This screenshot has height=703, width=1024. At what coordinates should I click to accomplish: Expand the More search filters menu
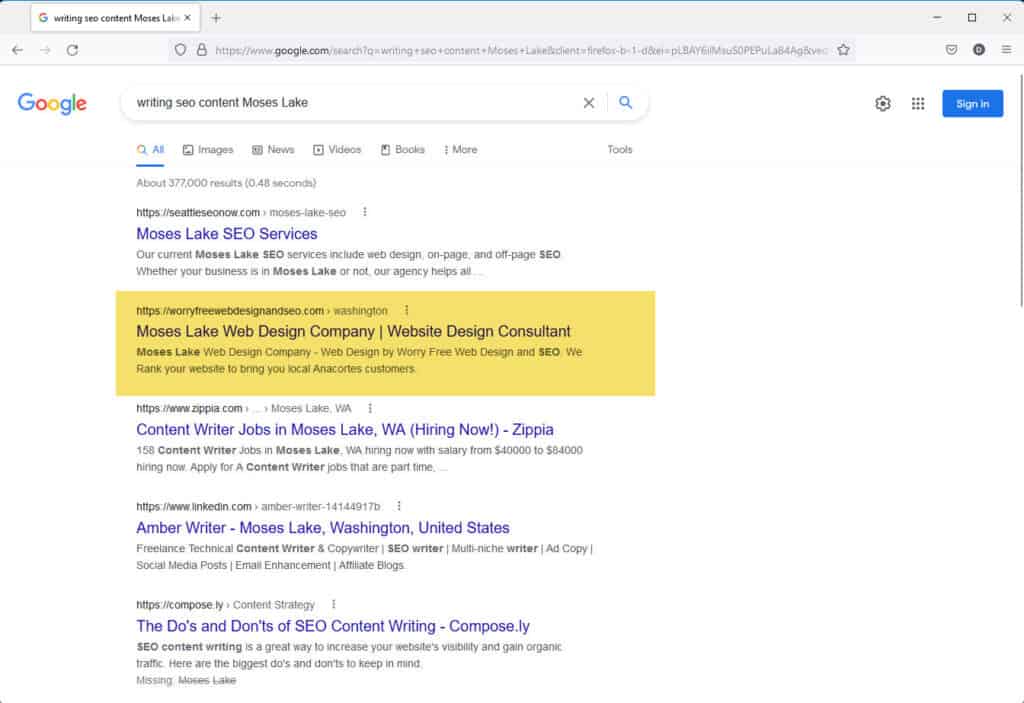460,150
